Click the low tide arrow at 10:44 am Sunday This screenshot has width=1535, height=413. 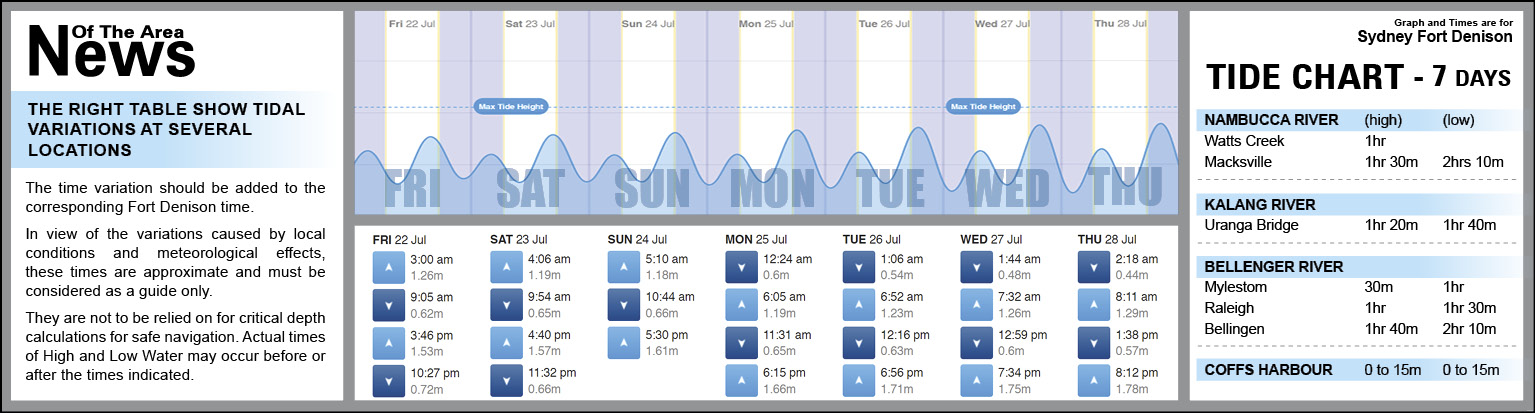[623, 305]
